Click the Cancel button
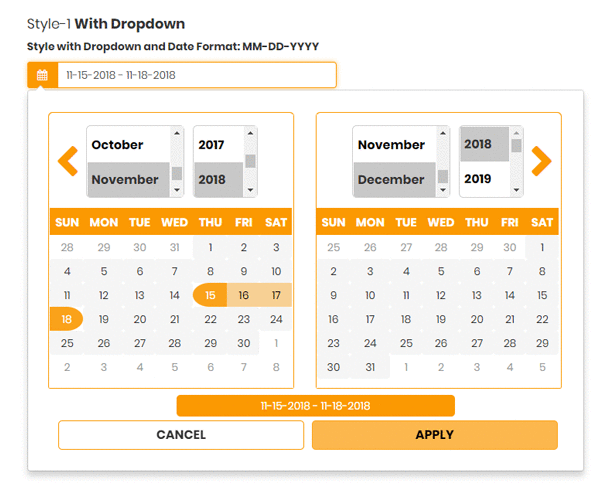Image resolution: width=614 pixels, height=500 pixels. tap(181, 435)
